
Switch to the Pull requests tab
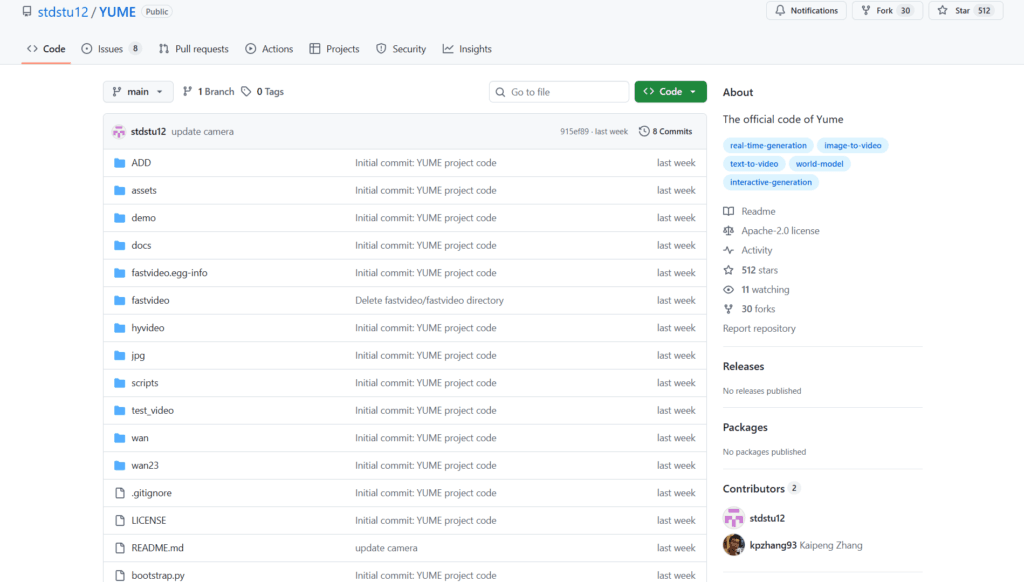click(x=193, y=49)
